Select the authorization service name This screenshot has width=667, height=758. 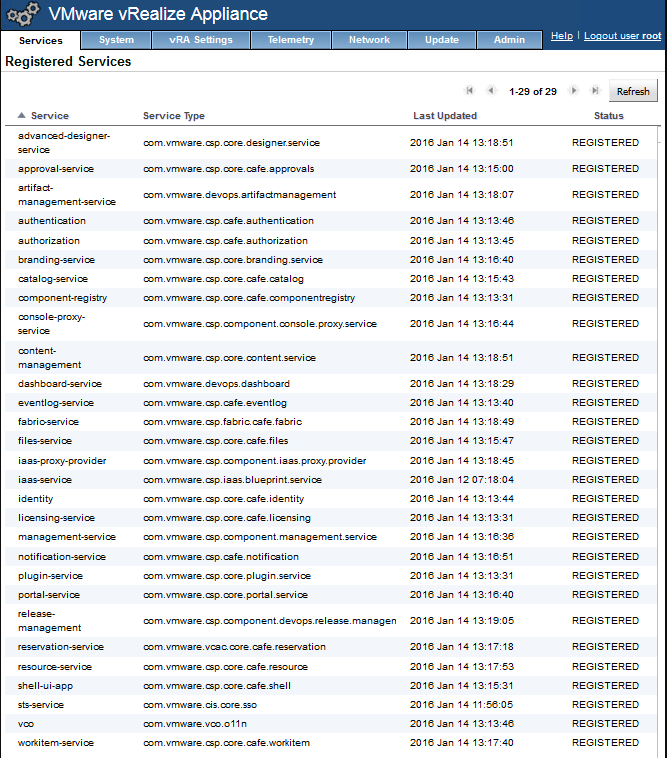pos(49,241)
